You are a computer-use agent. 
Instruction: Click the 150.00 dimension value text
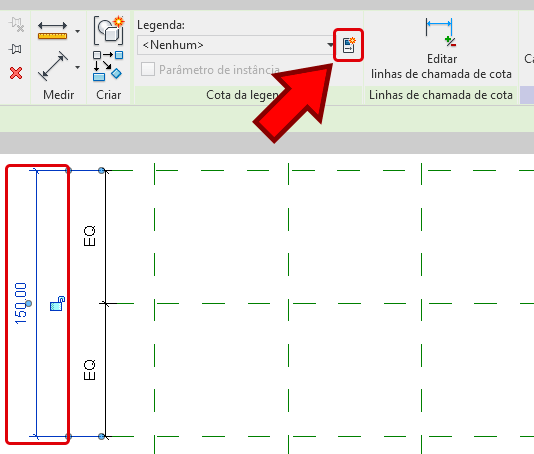point(20,303)
